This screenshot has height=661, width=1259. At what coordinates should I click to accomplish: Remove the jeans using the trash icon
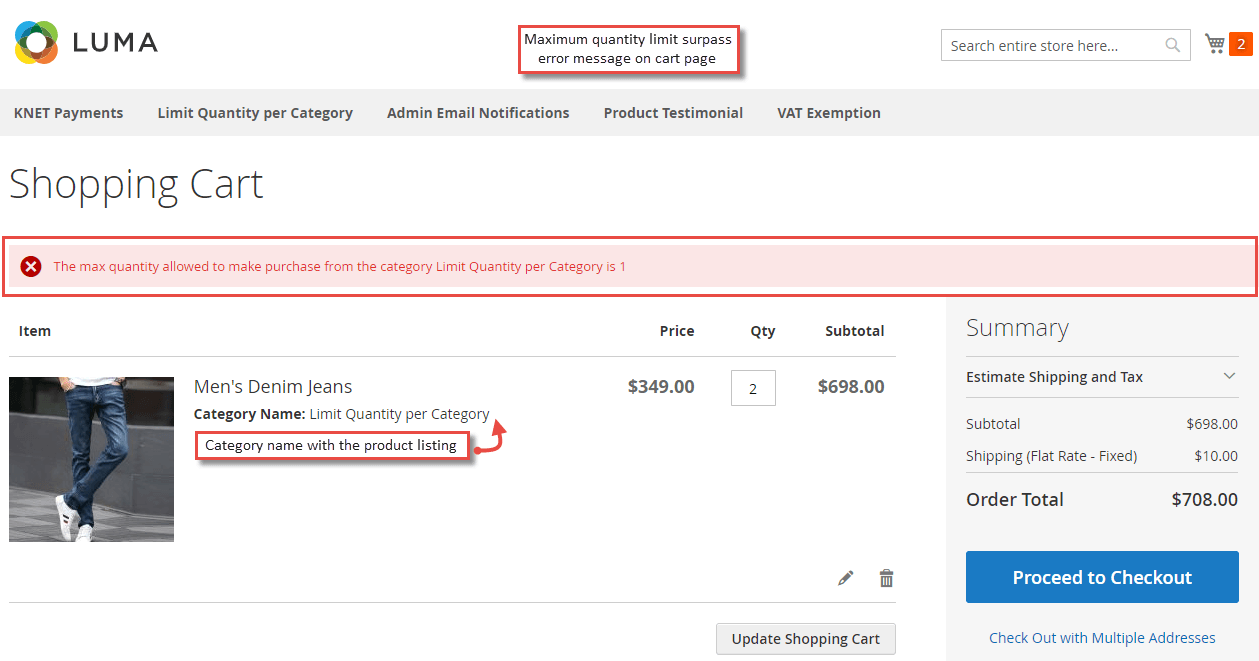click(x=885, y=577)
